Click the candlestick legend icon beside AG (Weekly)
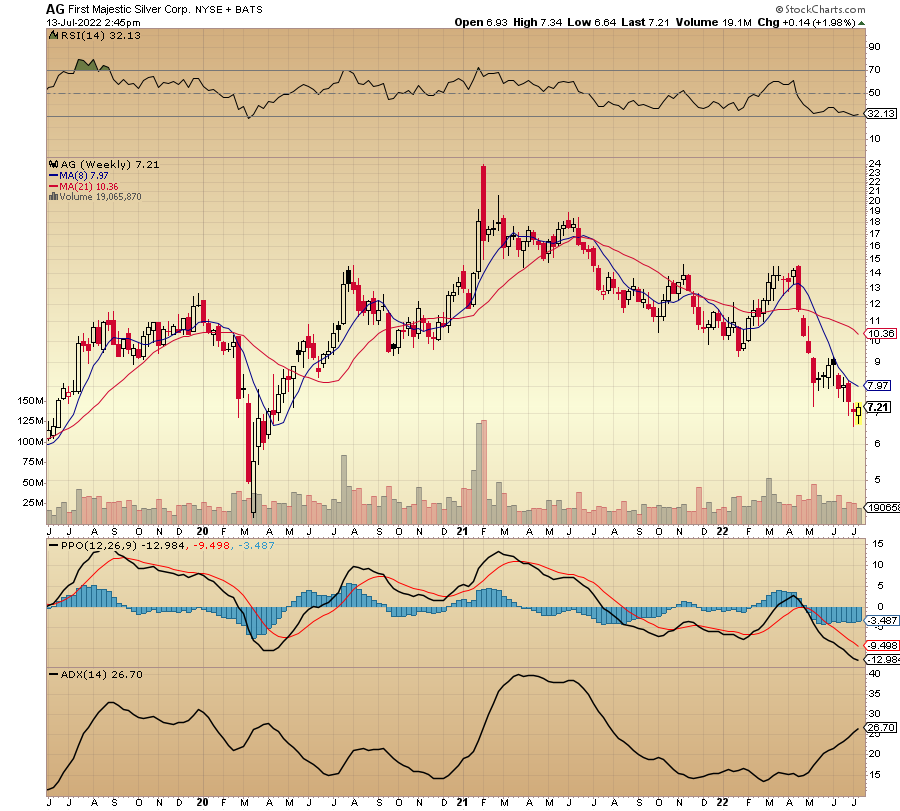Viewport: 900px width, 811px height. point(53,164)
